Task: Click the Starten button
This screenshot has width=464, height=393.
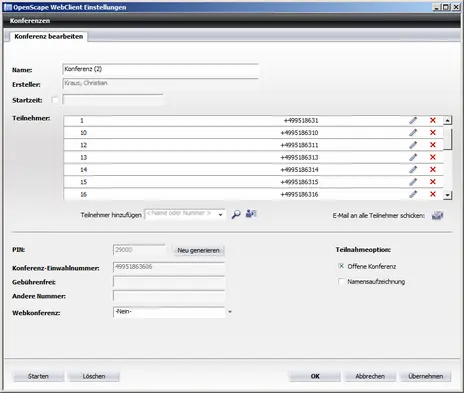Action: 38,376
